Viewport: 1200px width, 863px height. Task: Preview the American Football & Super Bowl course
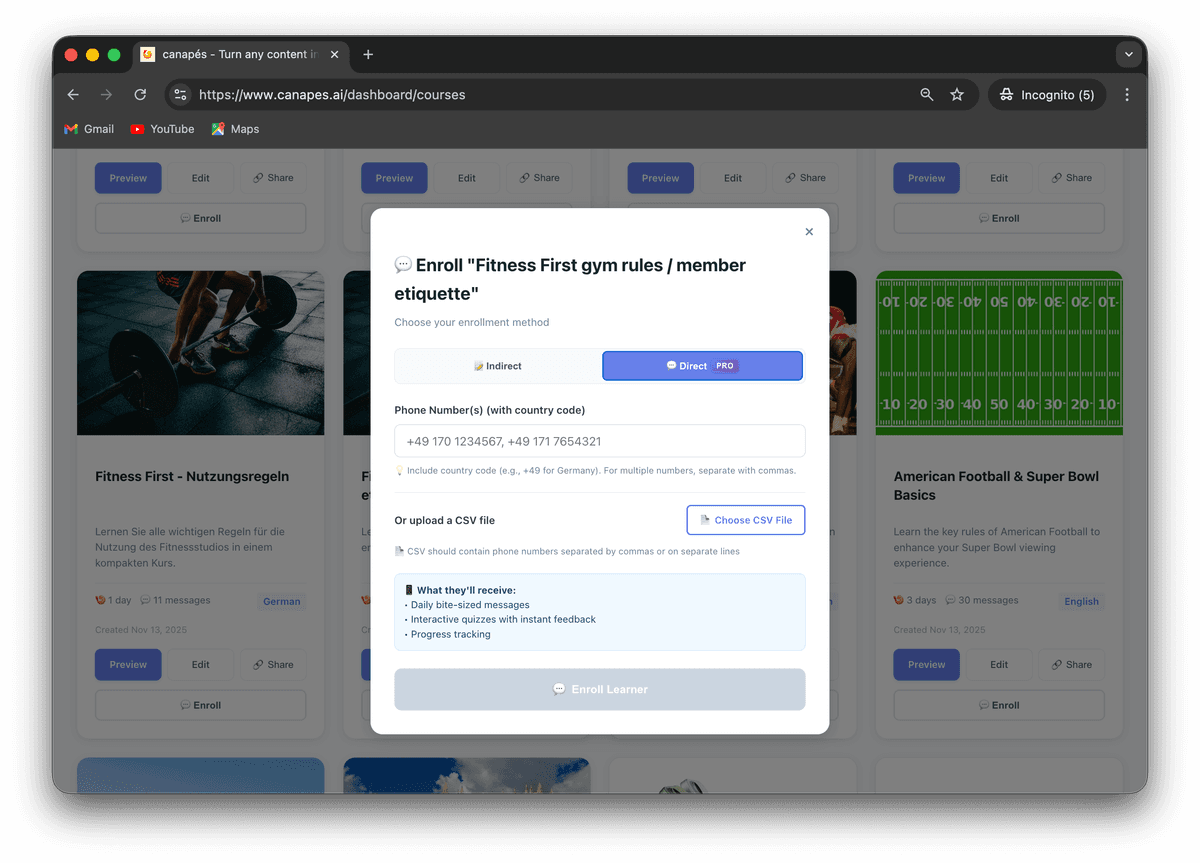tap(926, 664)
